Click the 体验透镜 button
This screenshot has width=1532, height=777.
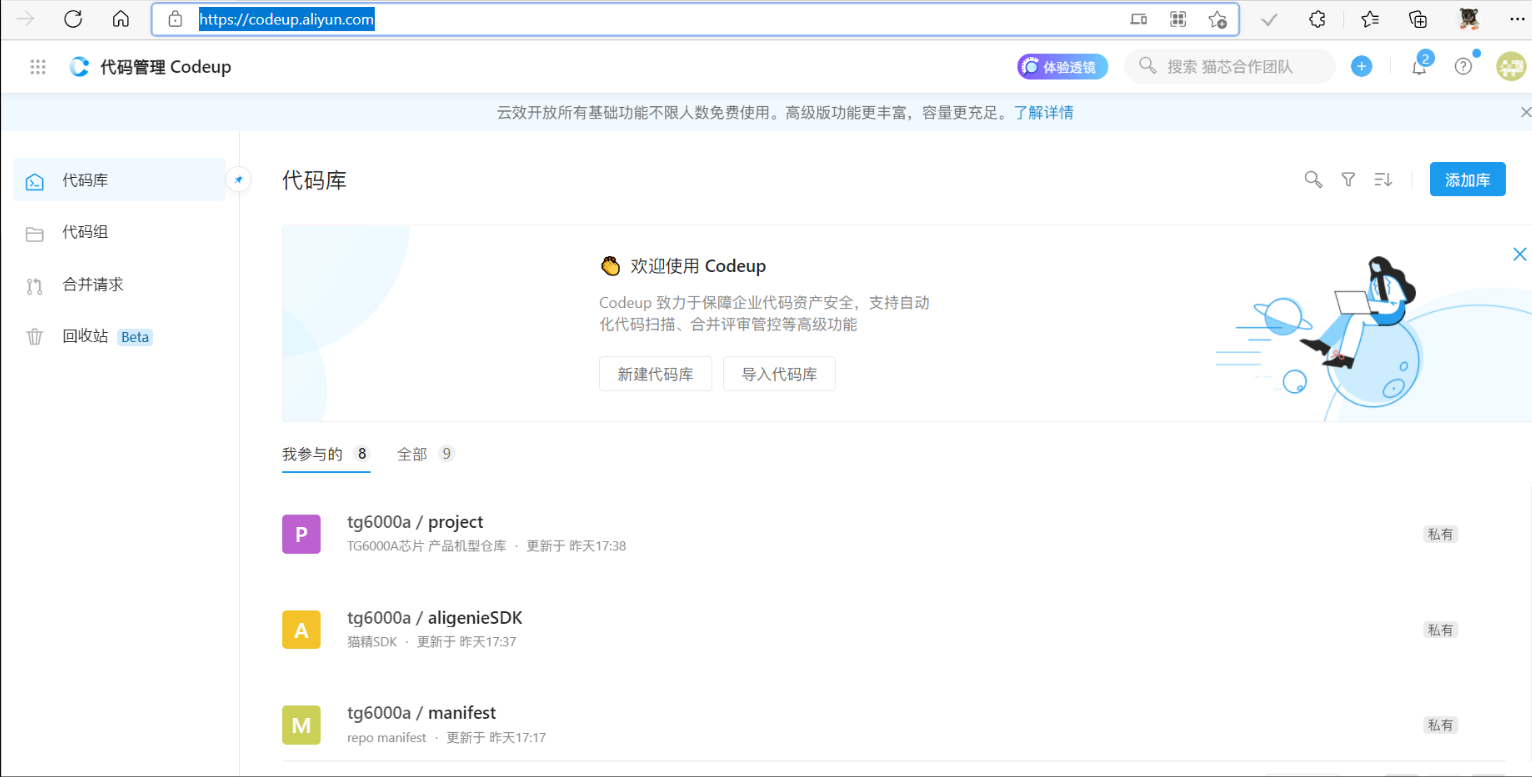(1062, 67)
